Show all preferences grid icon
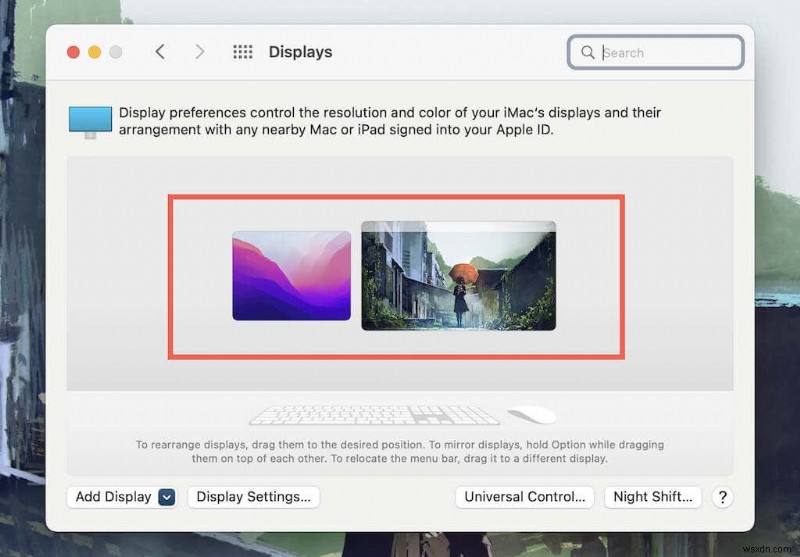 coord(243,52)
